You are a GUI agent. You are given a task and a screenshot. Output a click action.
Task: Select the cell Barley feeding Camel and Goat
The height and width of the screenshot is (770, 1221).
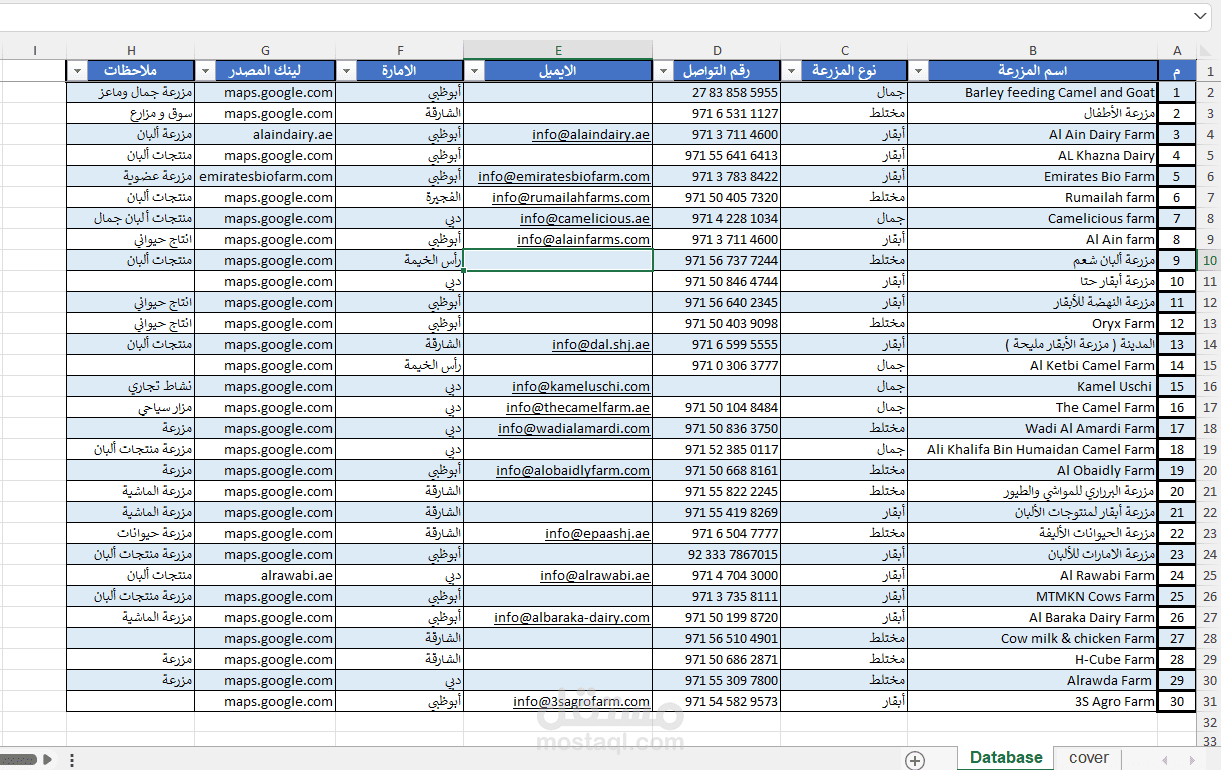[1033, 92]
